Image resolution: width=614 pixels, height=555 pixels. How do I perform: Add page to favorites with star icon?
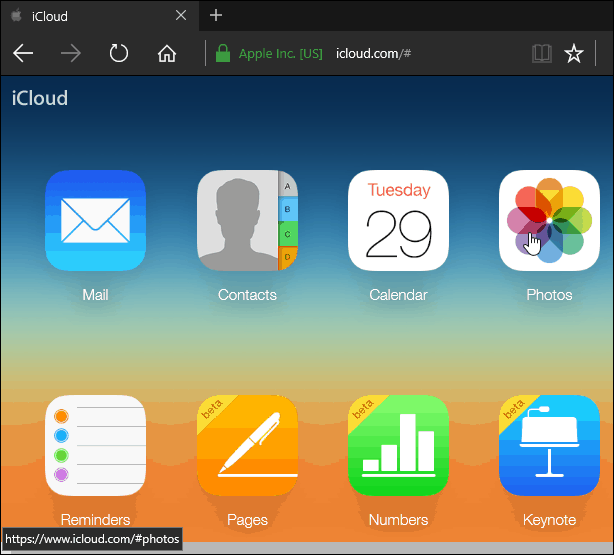coord(574,53)
